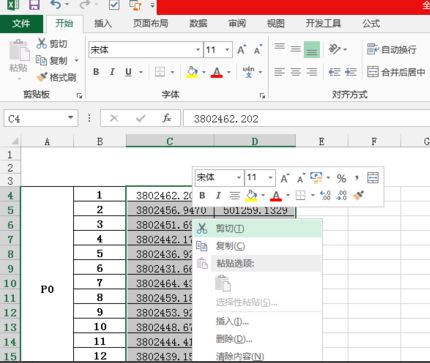430x363 pixels.
Task: Decrease font size in the ribbon
Action: (258, 50)
